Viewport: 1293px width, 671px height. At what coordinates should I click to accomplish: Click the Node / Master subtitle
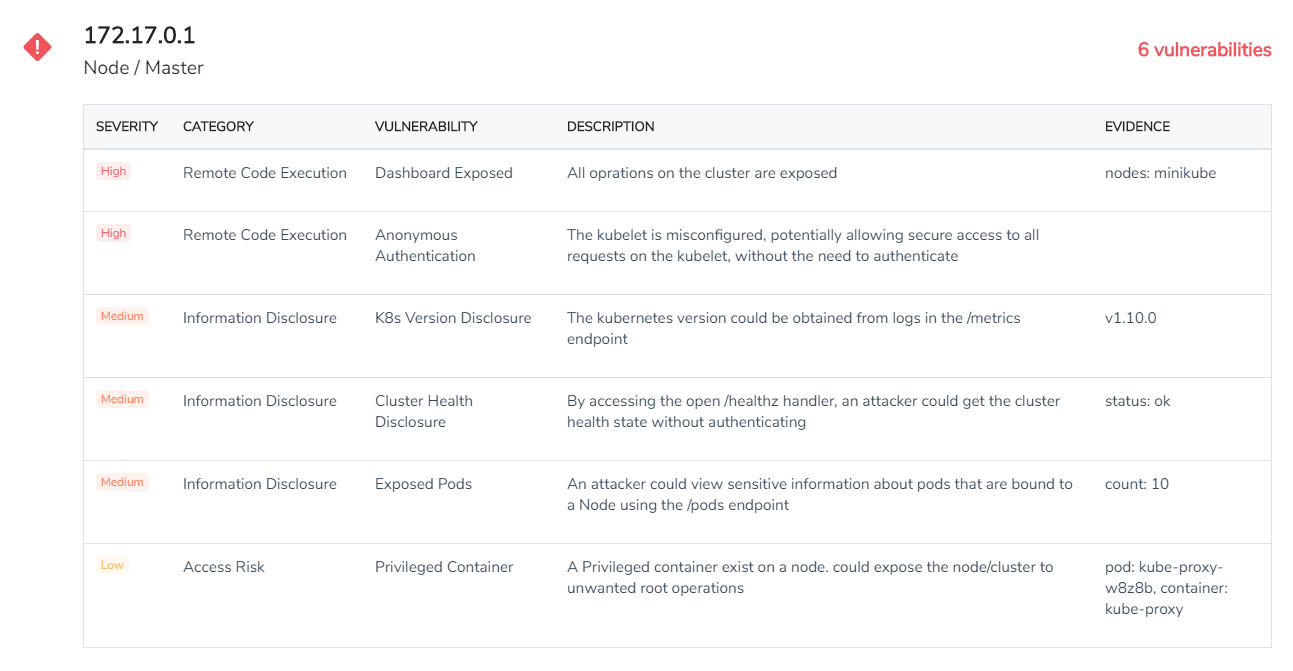pyautogui.click(x=143, y=68)
